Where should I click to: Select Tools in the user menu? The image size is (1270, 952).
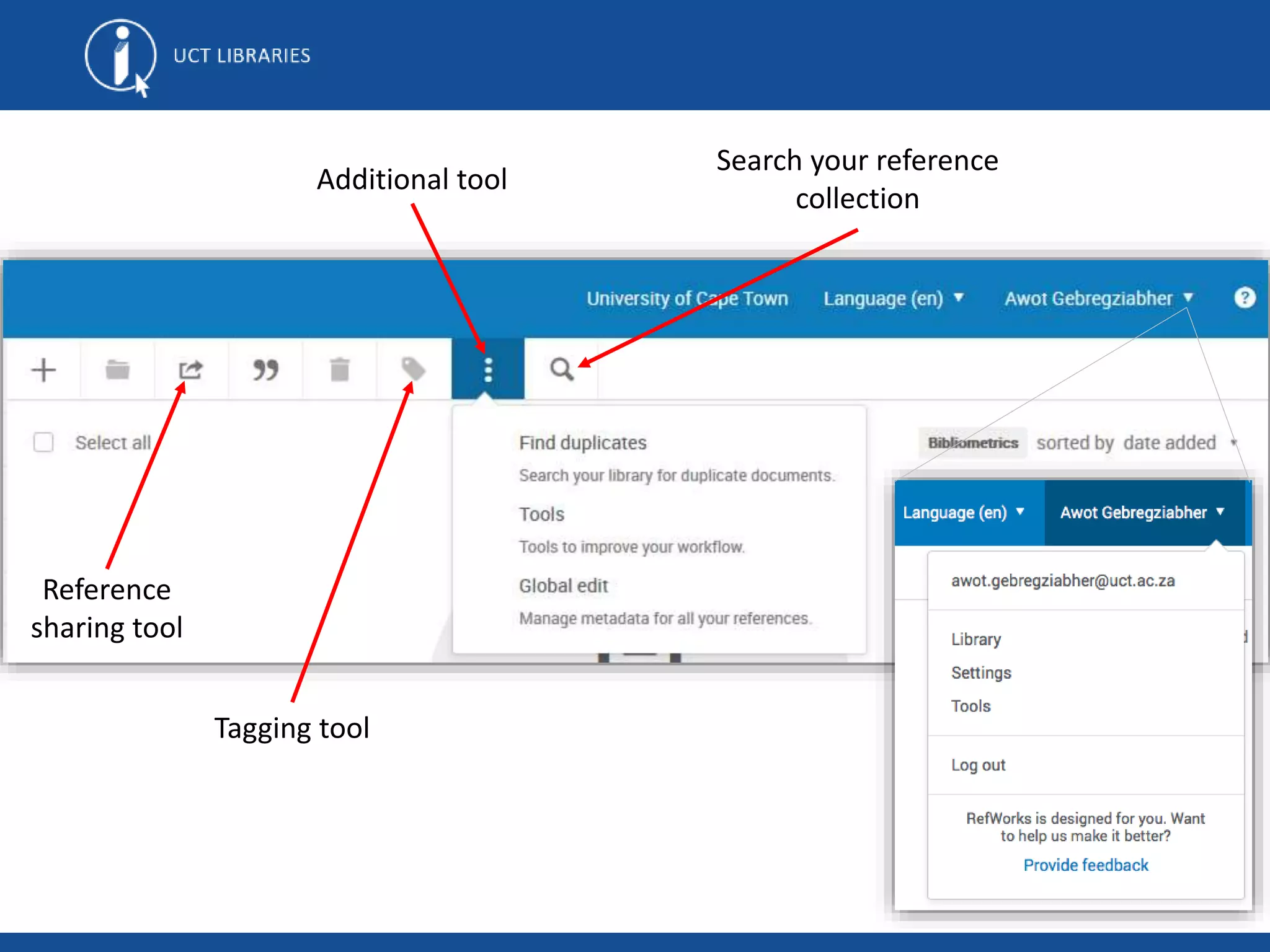970,706
